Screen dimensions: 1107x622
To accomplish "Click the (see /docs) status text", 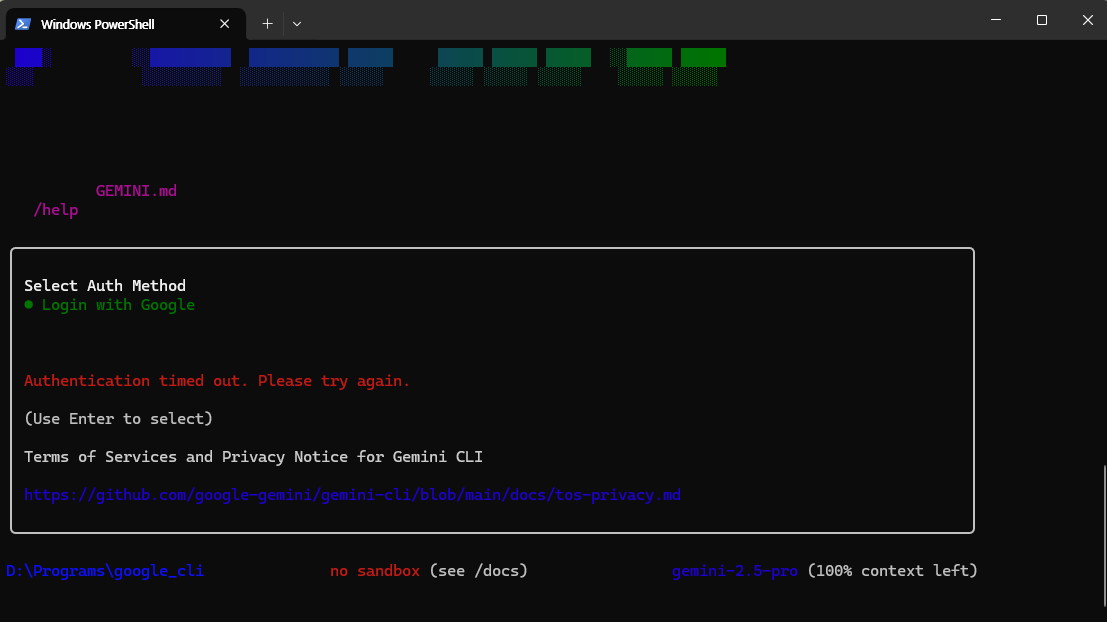I will point(479,570).
